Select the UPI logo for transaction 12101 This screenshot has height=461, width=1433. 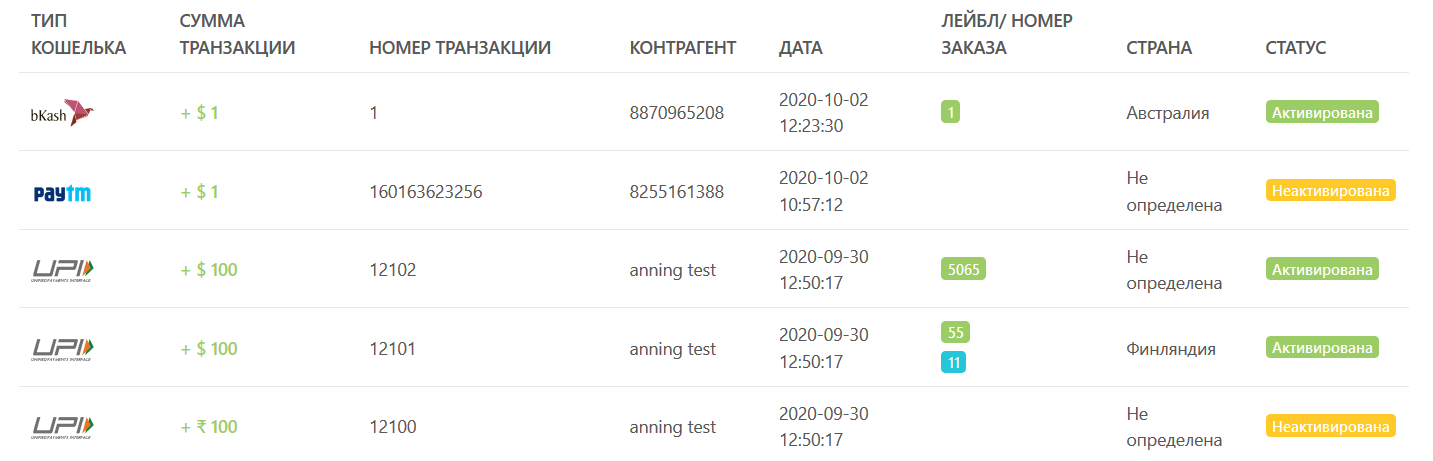[62, 348]
